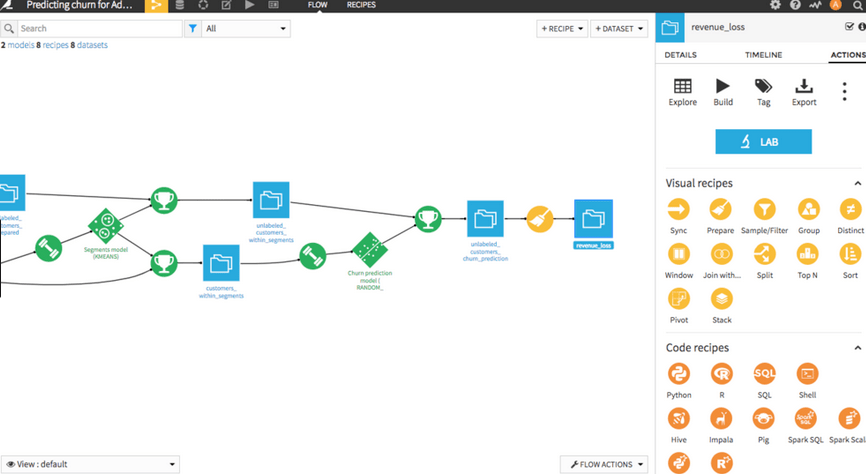Image resolution: width=866 pixels, height=474 pixels.
Task: Collapse the Code recipes section
Action: click(x=857, y=348)
